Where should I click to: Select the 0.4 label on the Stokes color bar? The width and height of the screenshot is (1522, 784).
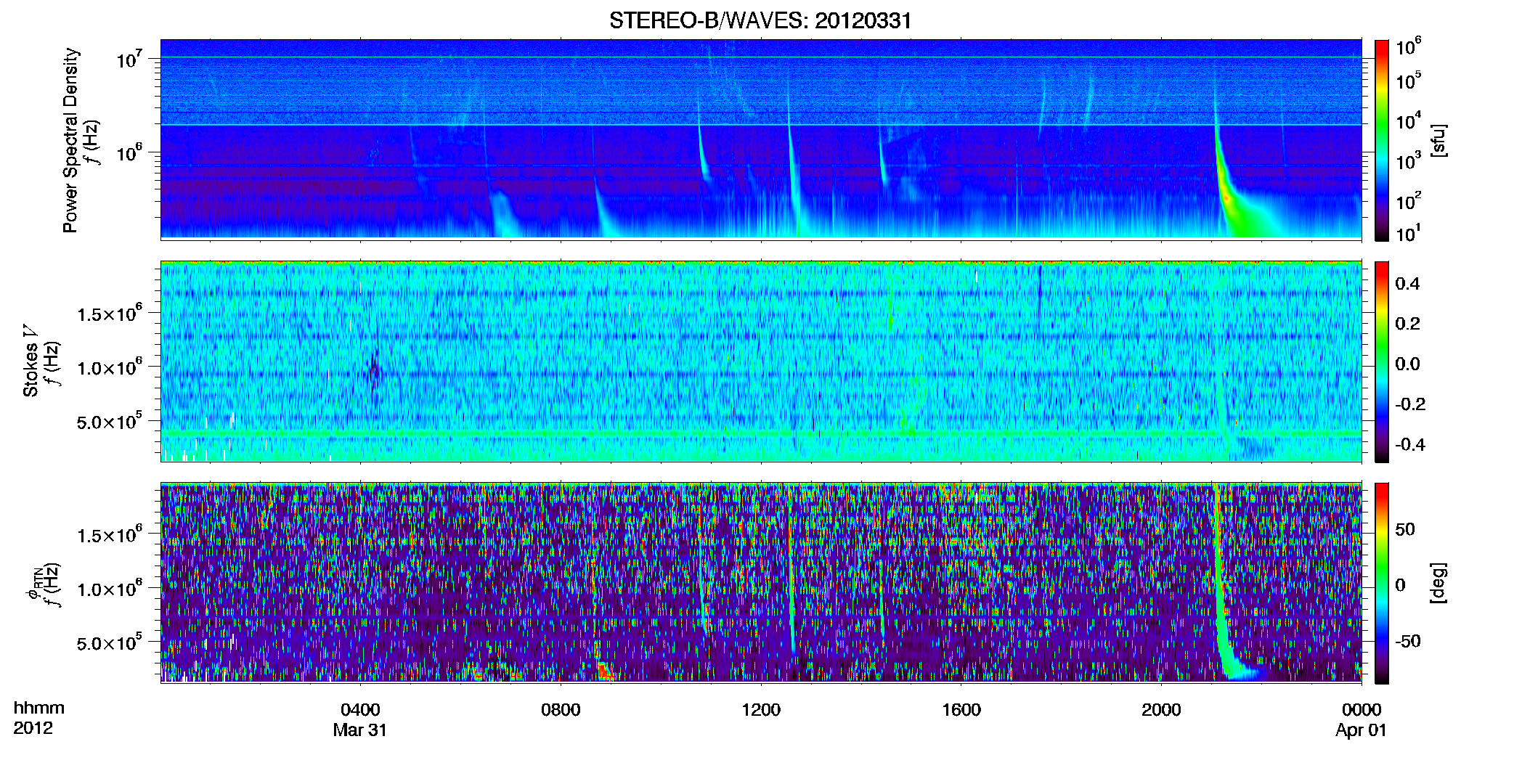1407,284
